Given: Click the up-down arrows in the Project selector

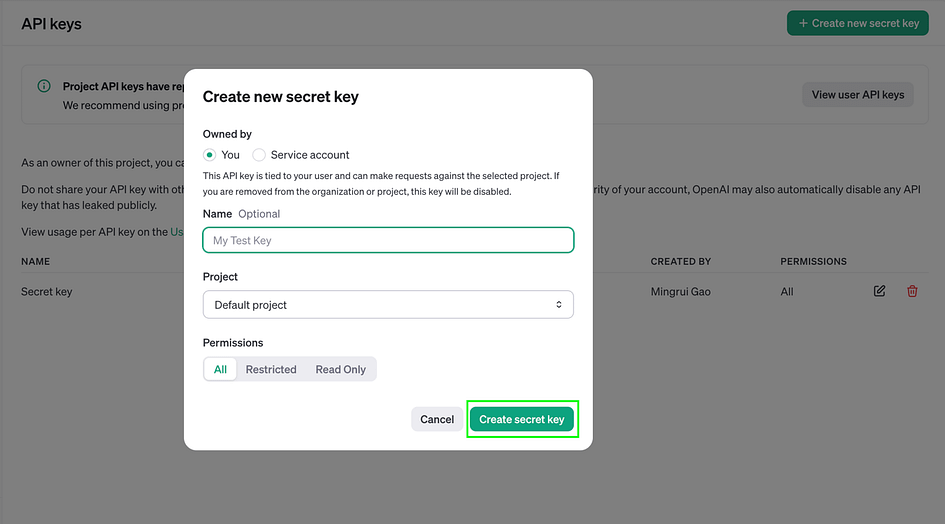Looking at the screenshot, I should click(559, 305).
